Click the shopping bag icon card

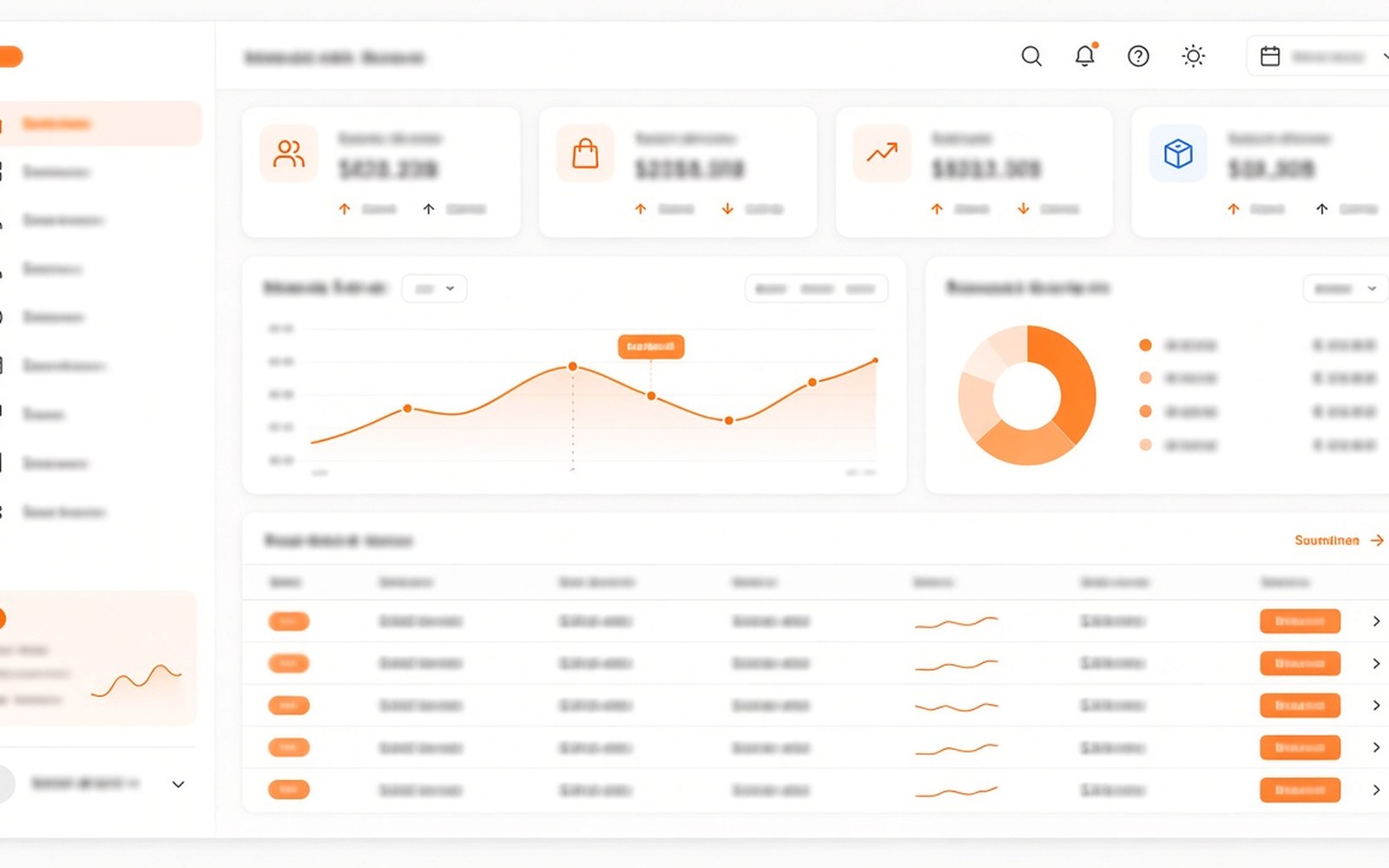pos(585,154)
